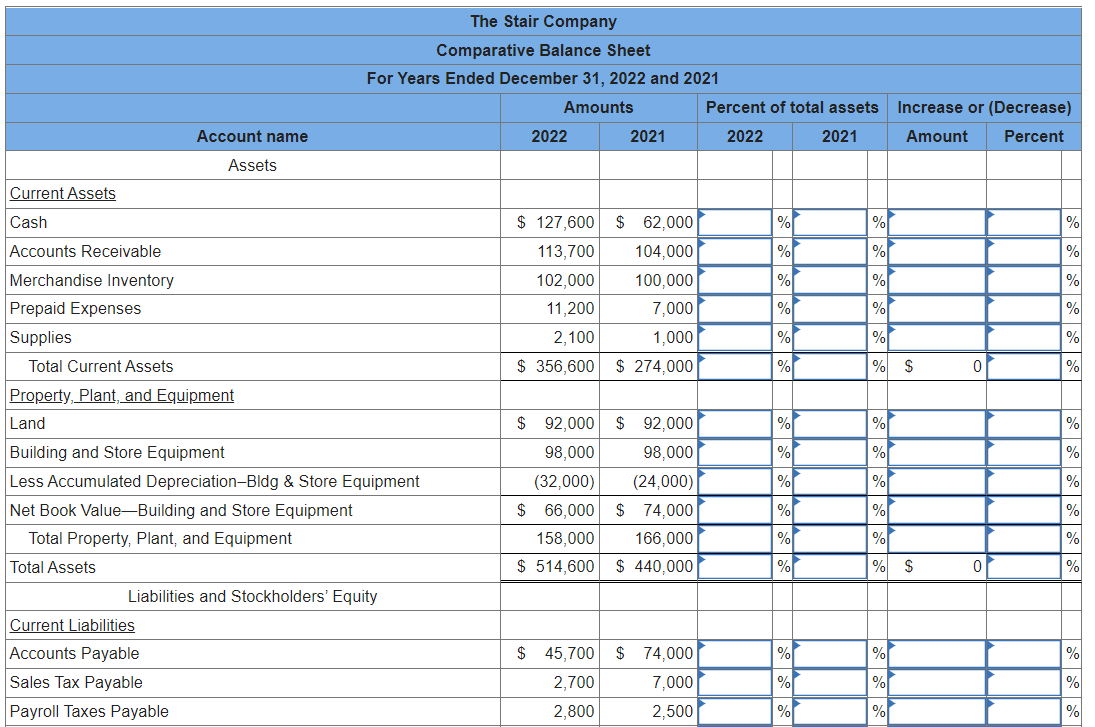
Task: Click the $ 440,000 Total Assets 2021 amount
Action: (x=654, y=566)
